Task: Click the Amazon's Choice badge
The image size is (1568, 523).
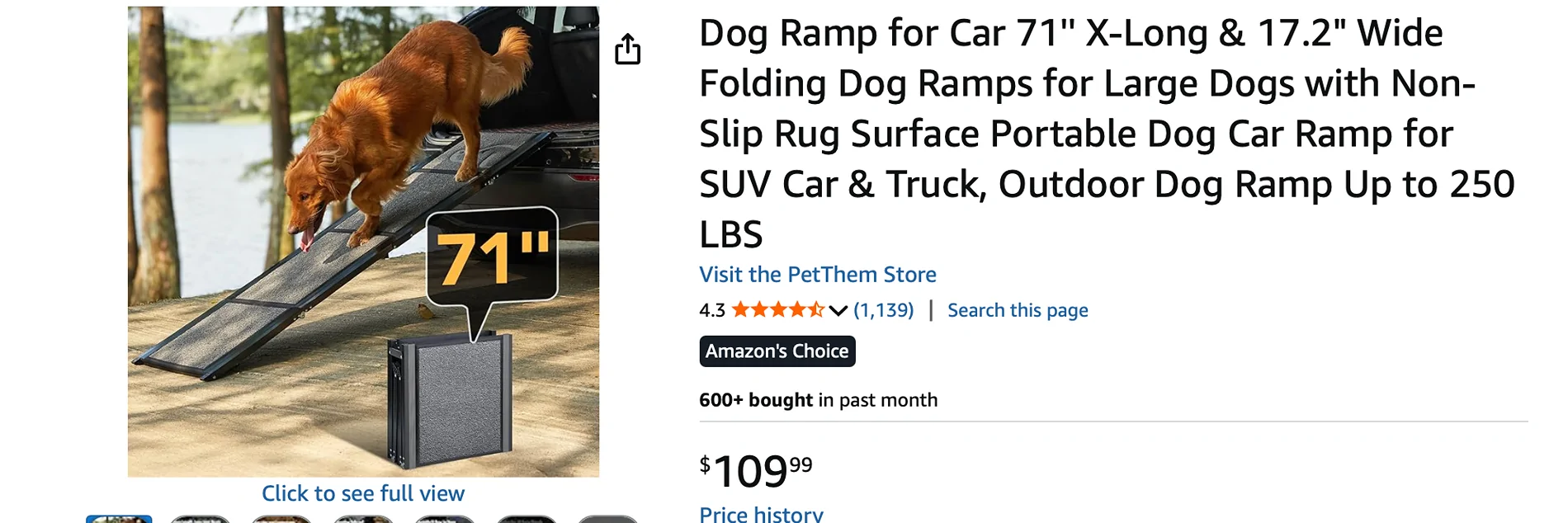Action: click(777, 351)
